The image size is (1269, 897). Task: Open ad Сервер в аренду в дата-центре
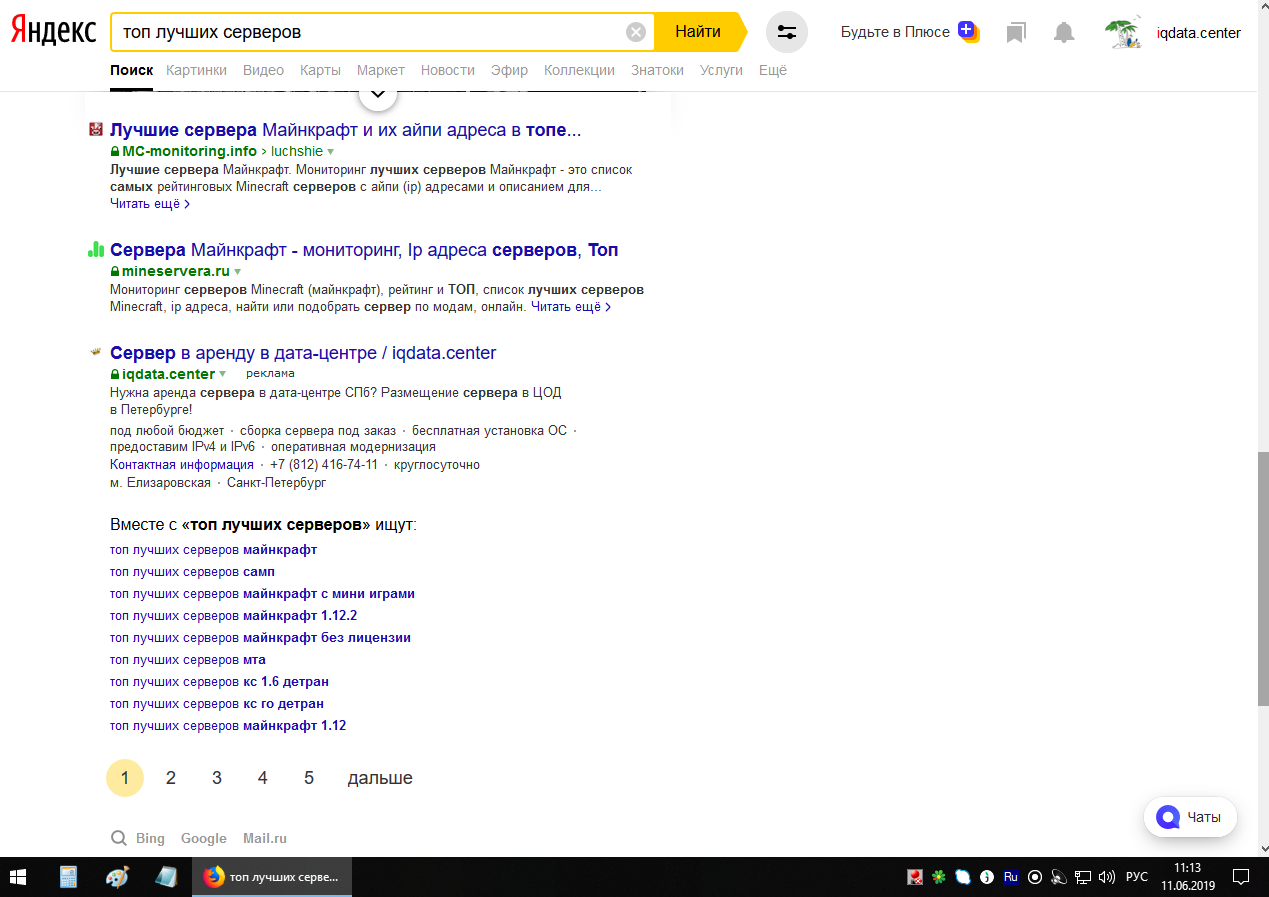(x=303, y=353)
